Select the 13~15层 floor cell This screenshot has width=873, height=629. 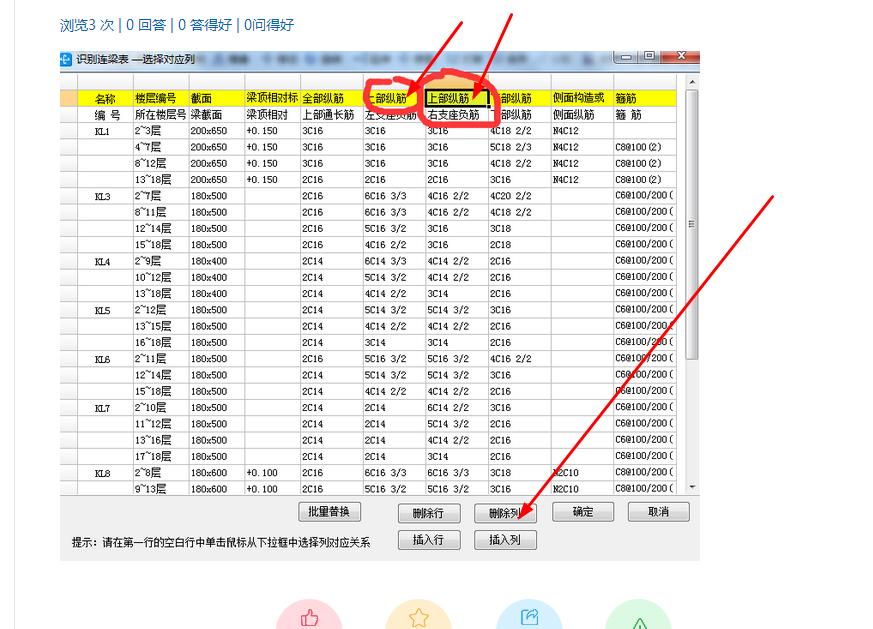(x=161, y=327)
